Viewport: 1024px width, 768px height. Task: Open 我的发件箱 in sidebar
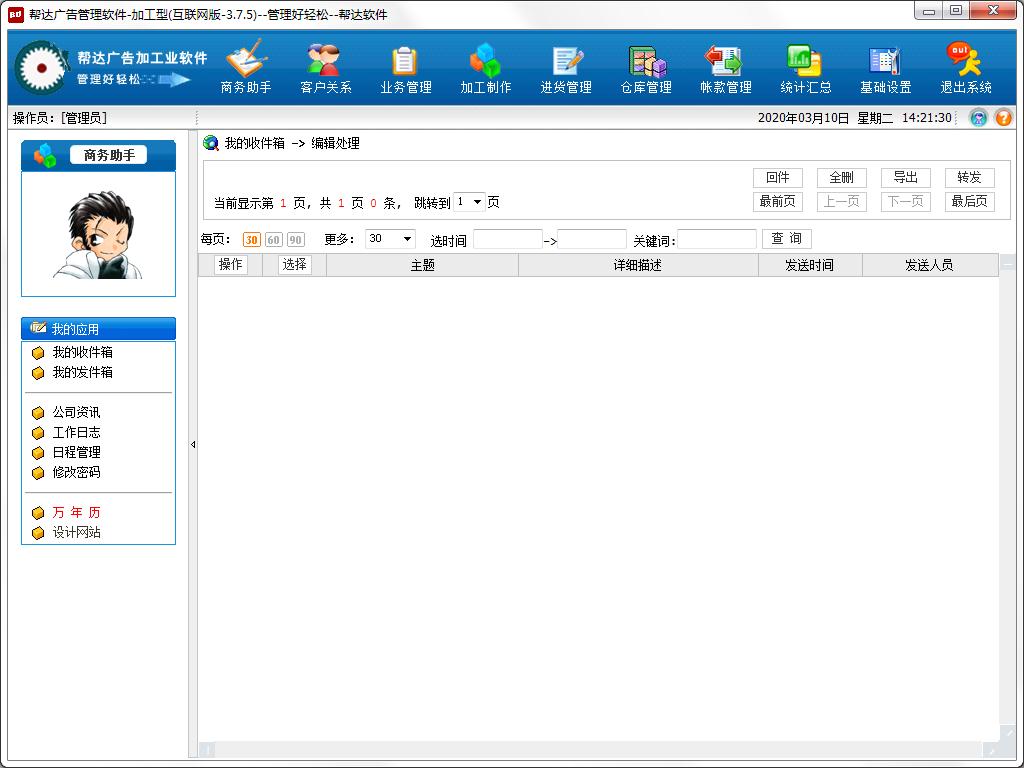click(82, 372)
